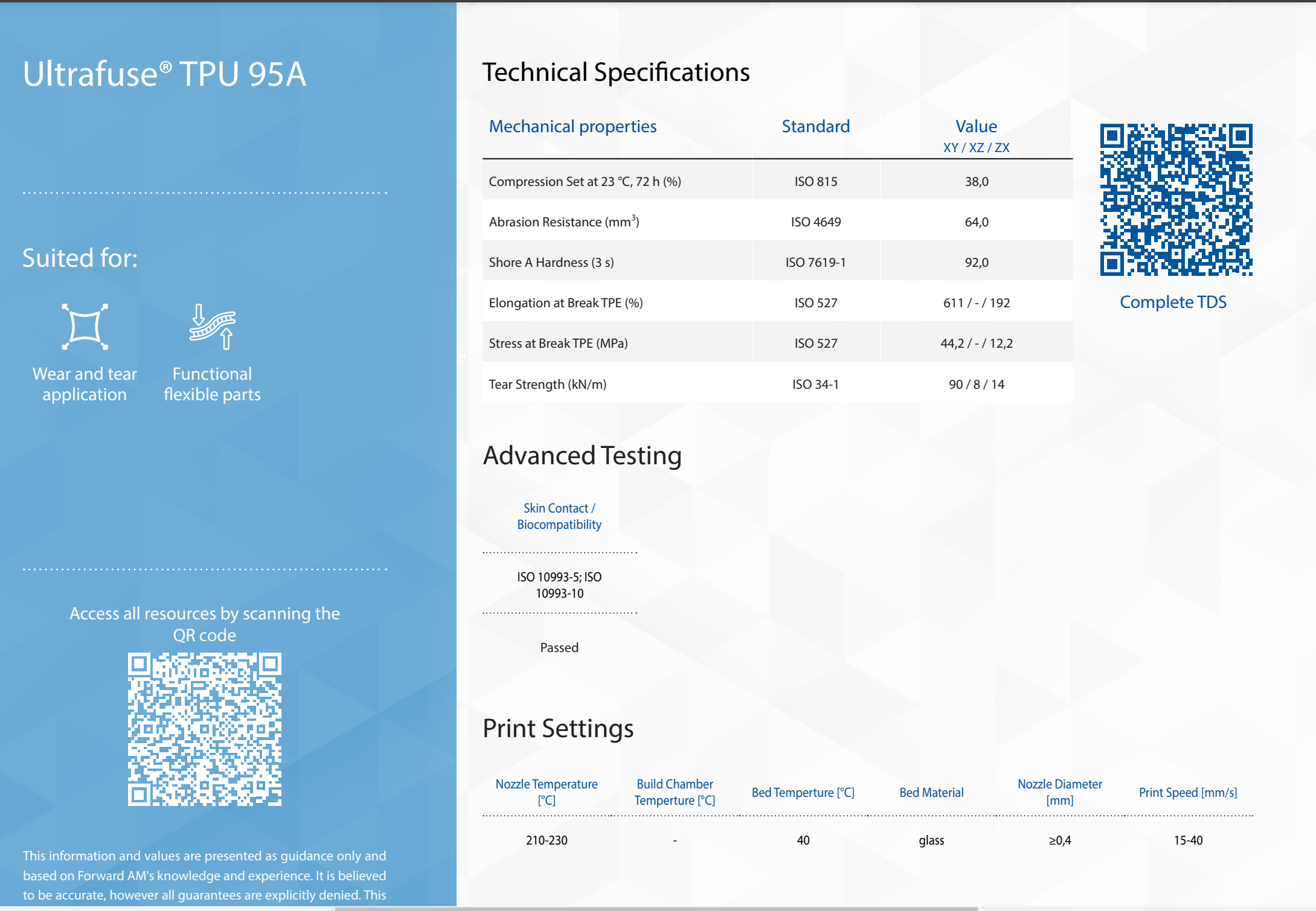The image size is (1316, 911).
Task: Click the Suited for: heading
Action: [x=80, y=258]
